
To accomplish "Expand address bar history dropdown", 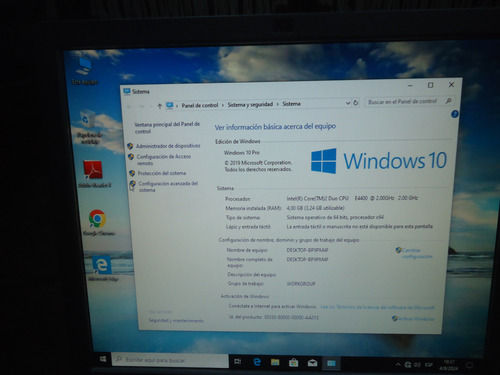I will 348,103.
